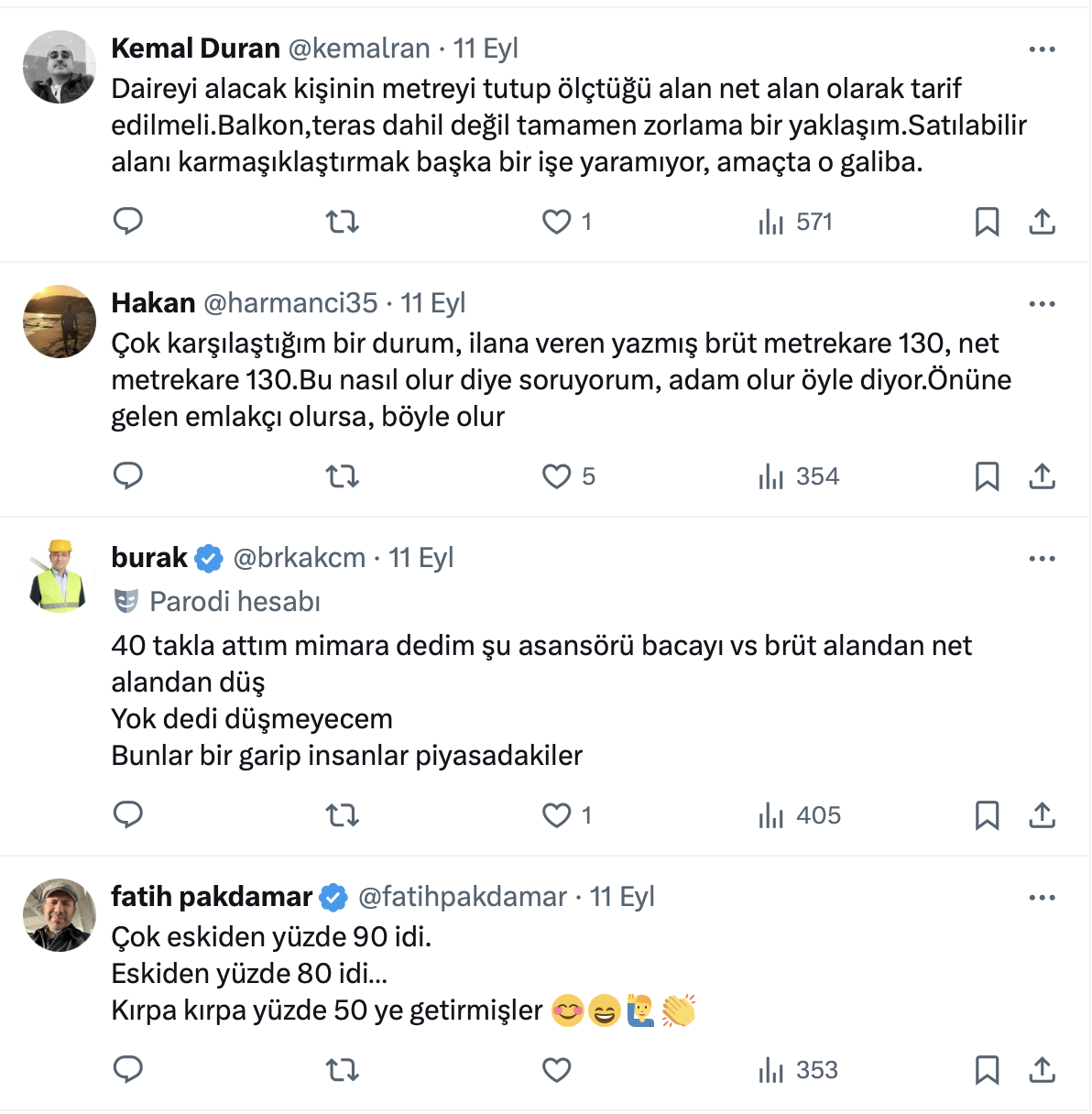Share Kemal Duran's tweet
Screen dimensions: 1092x1114
point(1043,222)
